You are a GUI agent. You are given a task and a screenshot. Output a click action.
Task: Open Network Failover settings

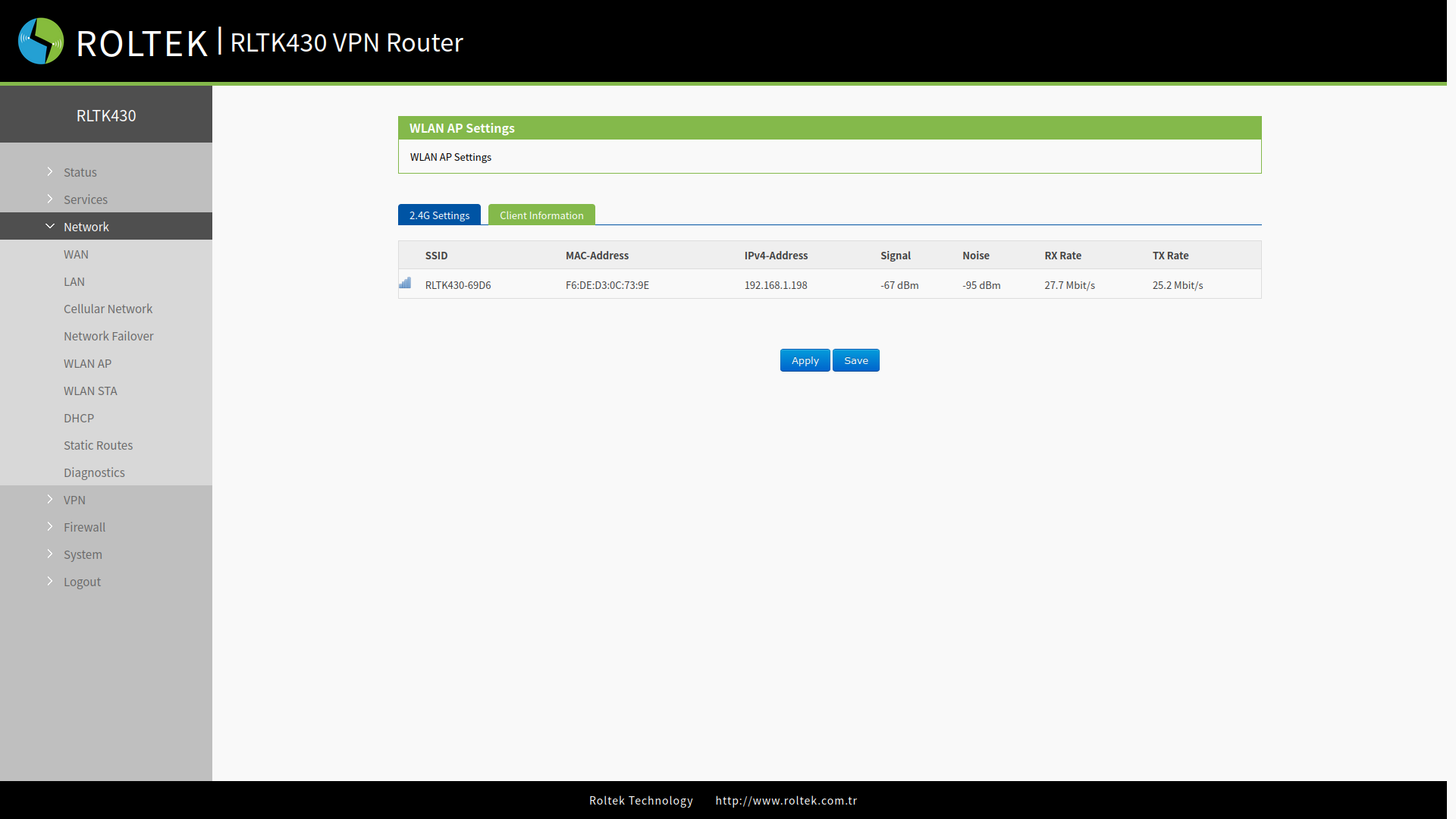108,336
